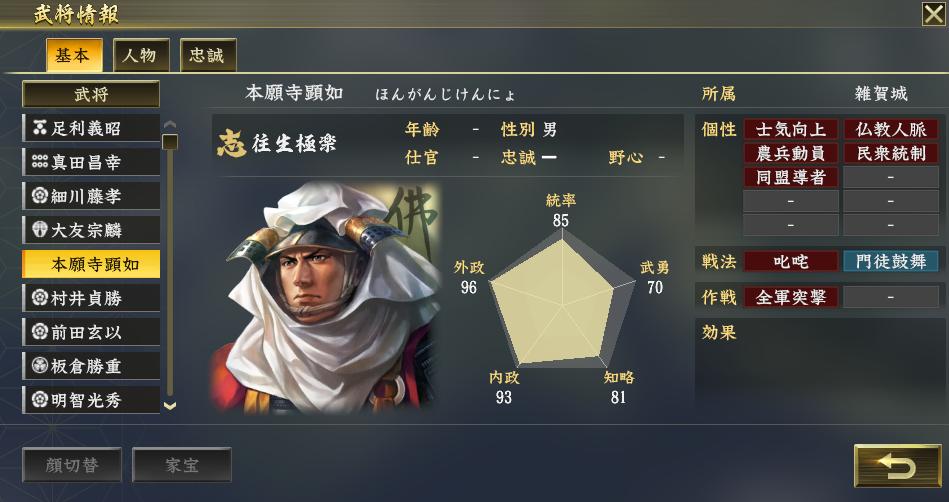Select the 門徒鼓舞 tactic tag
The height and width of the screenshot is (502, 949).
pos(891,262)
